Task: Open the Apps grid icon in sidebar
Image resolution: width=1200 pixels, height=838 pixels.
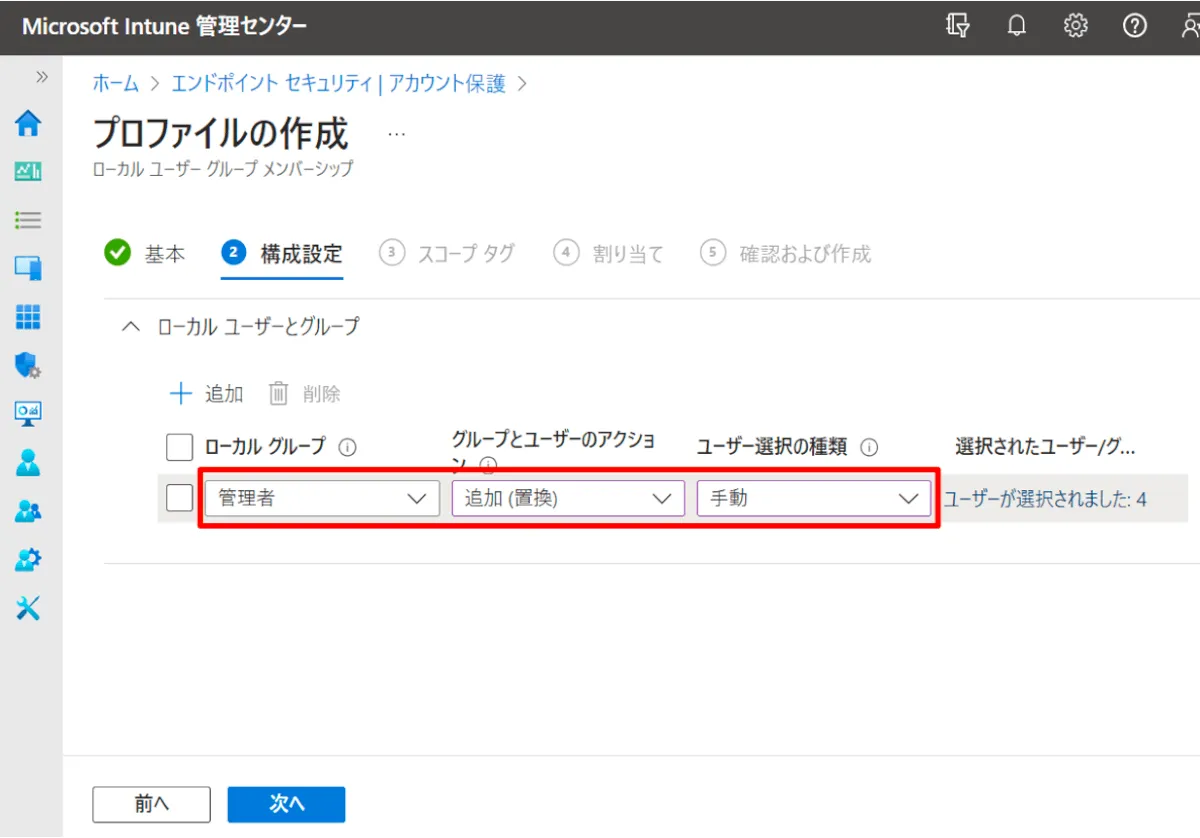Action: pyautogui.click(x=28, y=317)
